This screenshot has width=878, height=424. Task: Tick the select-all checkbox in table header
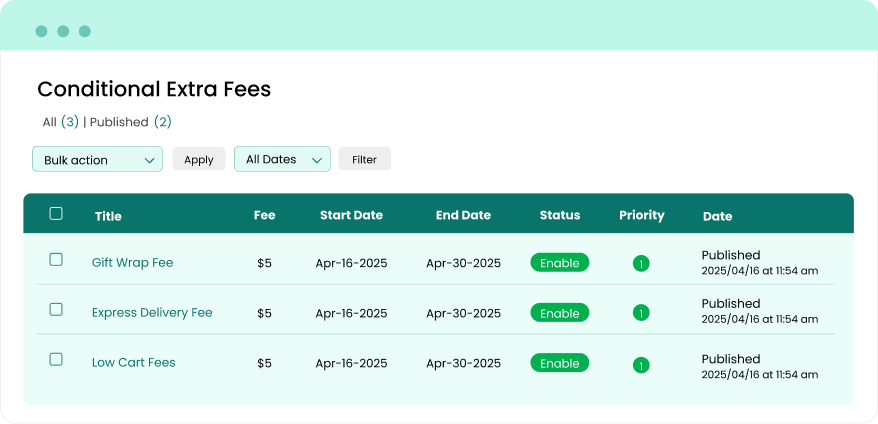coord(56,213)
